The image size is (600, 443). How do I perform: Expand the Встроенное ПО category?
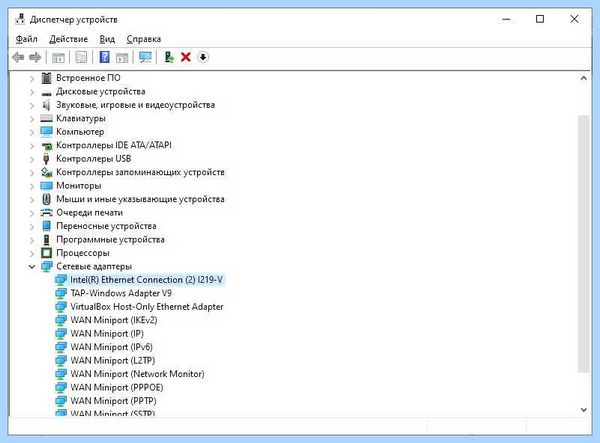click(32, 78)
